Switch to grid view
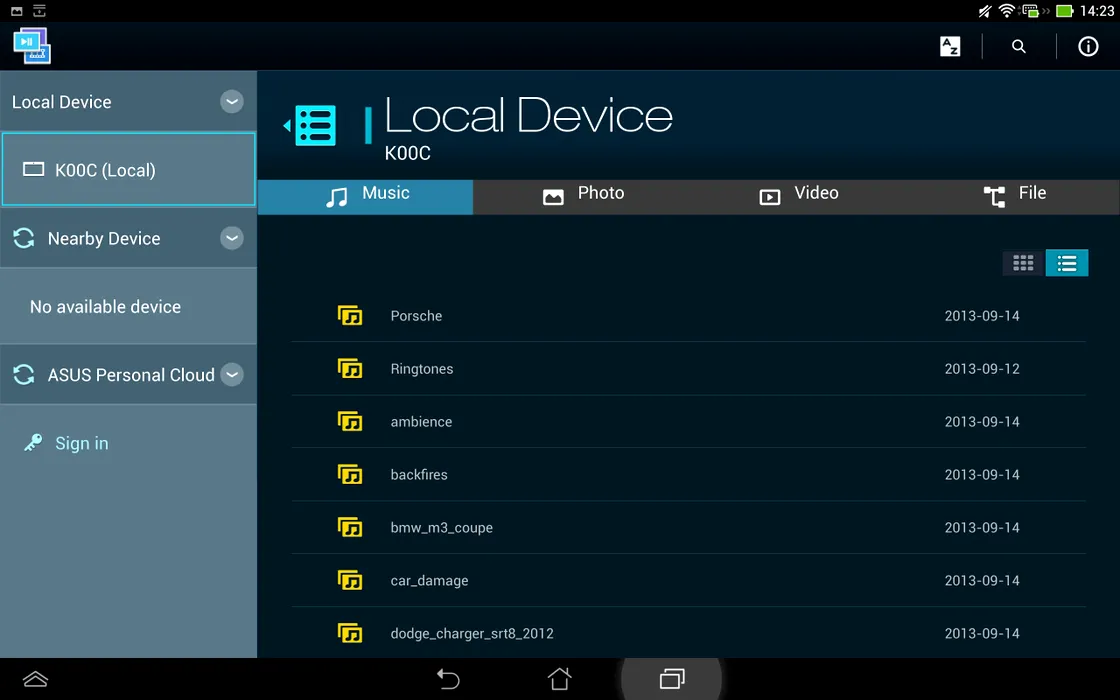This screenshot has height=700, width=1120. coord(1023,263)
